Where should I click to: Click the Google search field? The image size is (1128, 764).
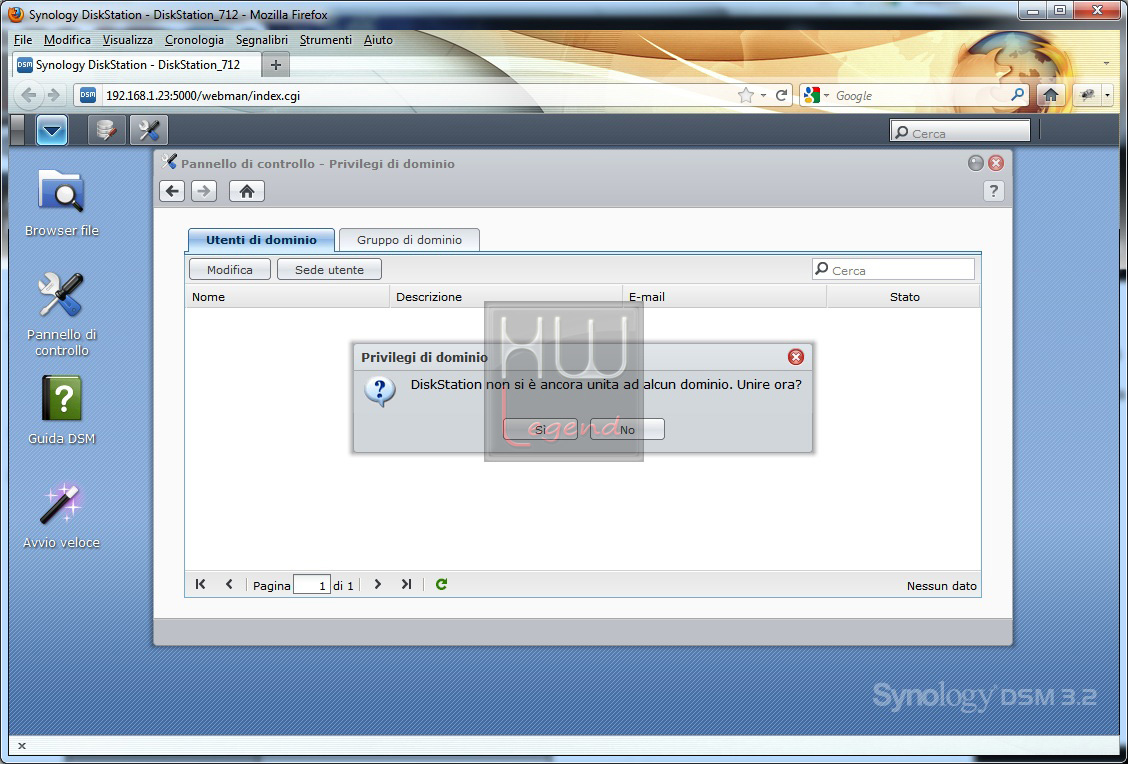click(x=921, y=96)
